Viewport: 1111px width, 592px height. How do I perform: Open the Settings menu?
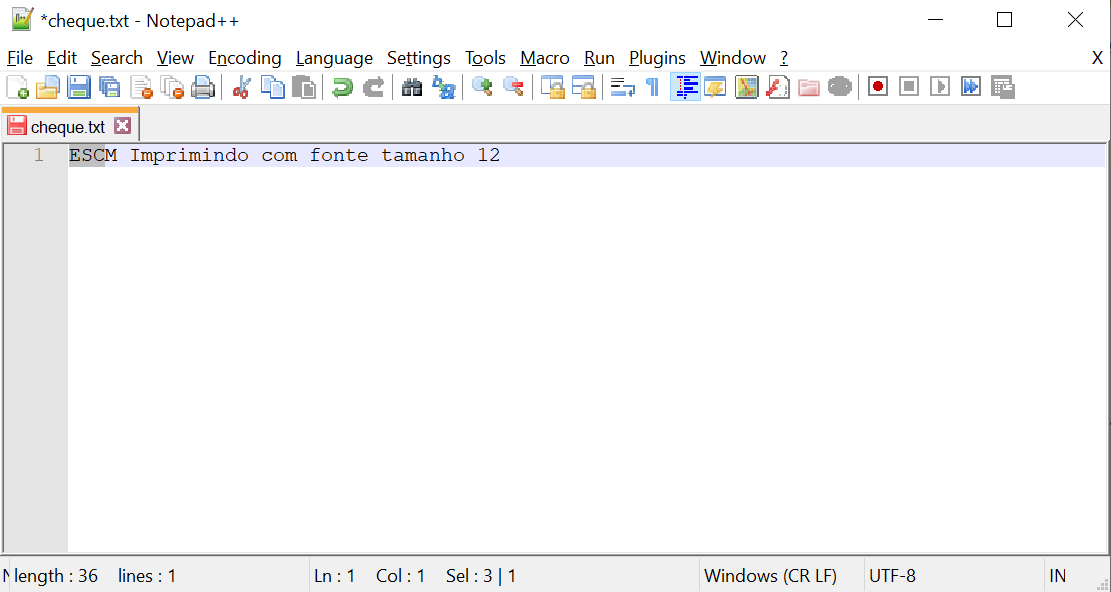point(419,58)
